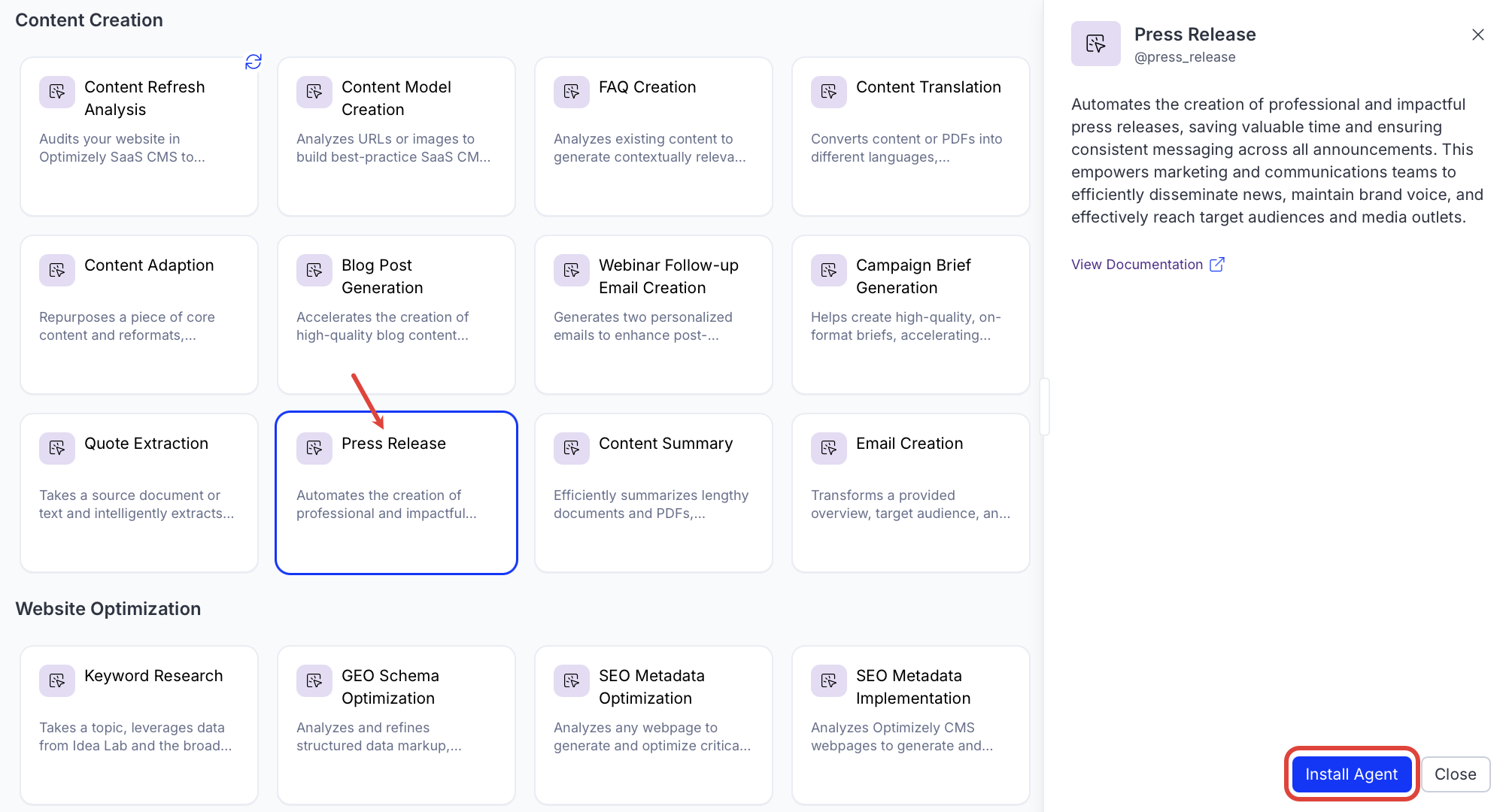Click the refresh icon on Content Refresh Analysis
Viewport: 1506px width, 812px height.
254,62
